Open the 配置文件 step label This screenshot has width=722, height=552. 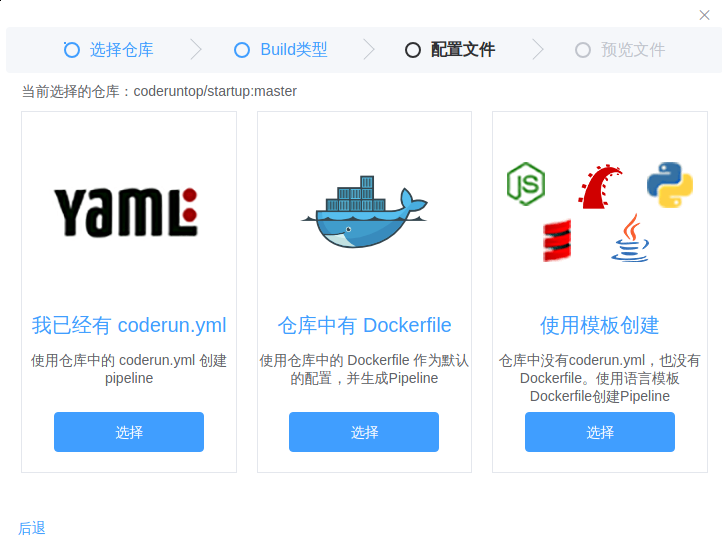click(x=463, y=50)
